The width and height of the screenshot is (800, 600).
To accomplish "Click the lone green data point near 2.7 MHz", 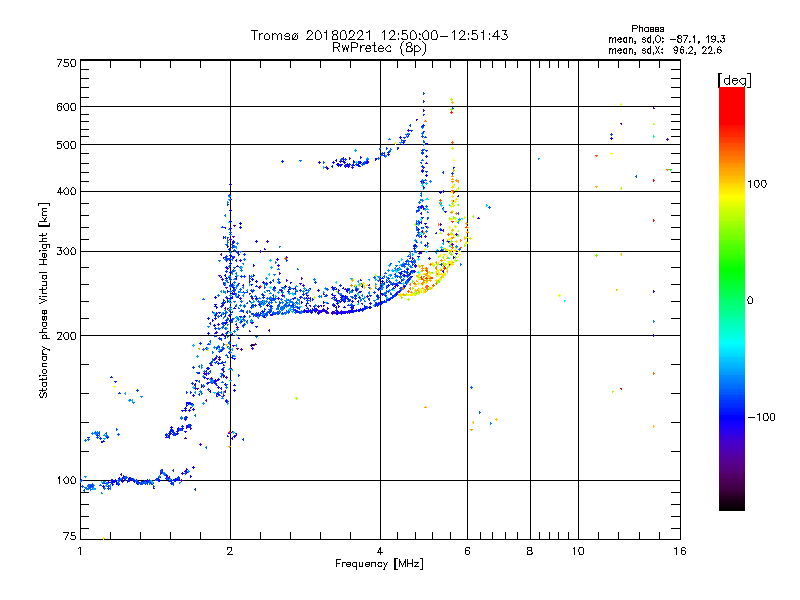I will click(x=296, y=398).
